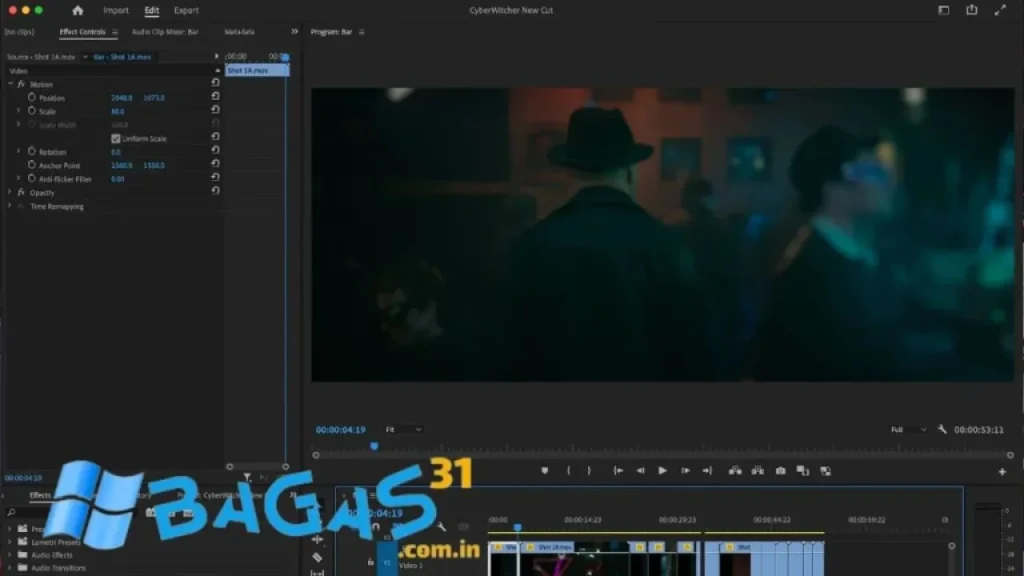Open the Export workspace
The width and height of the screenshot is (1024, 576).
(186, 10)
